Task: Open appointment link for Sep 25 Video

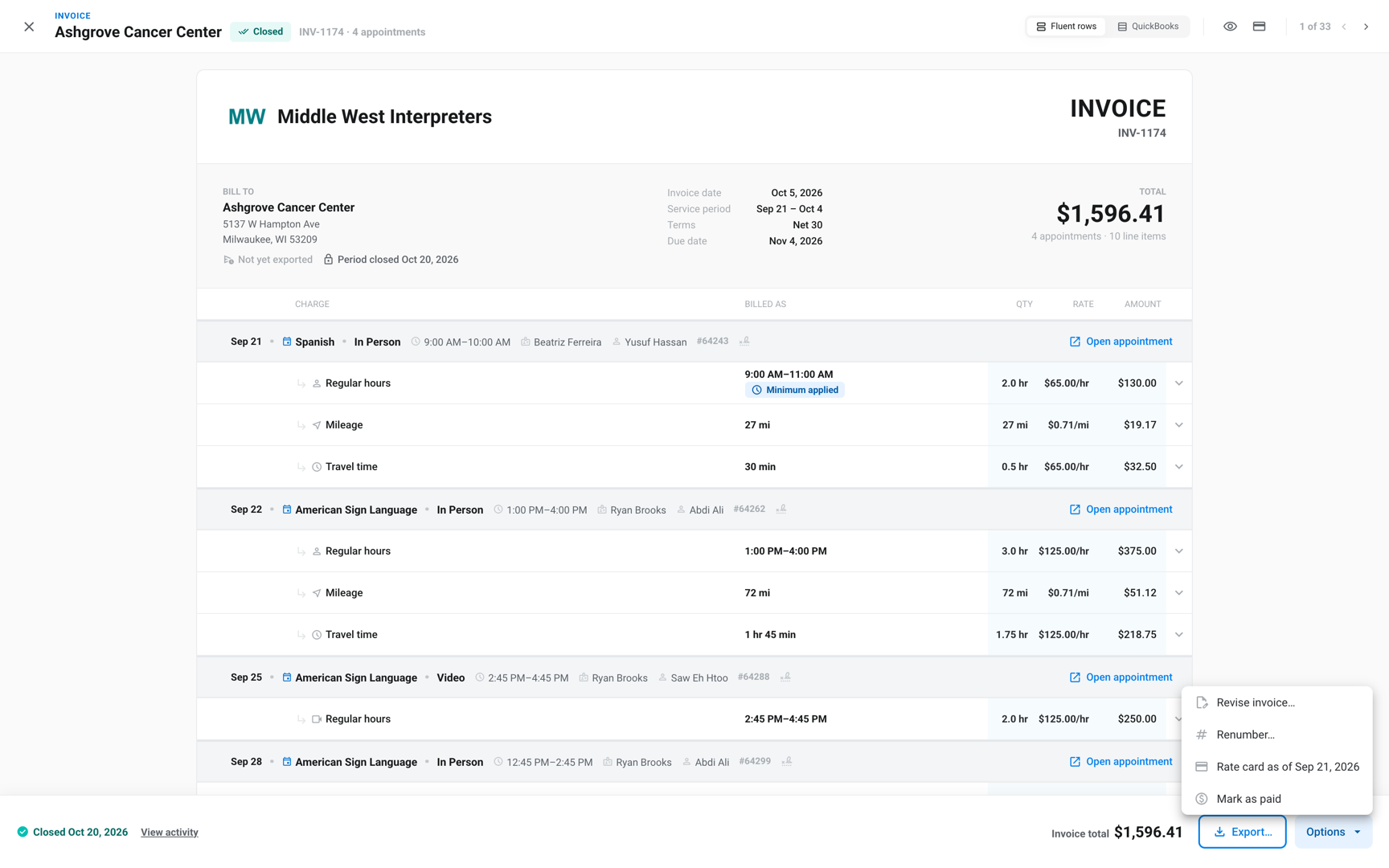Action: [1121, 678]
